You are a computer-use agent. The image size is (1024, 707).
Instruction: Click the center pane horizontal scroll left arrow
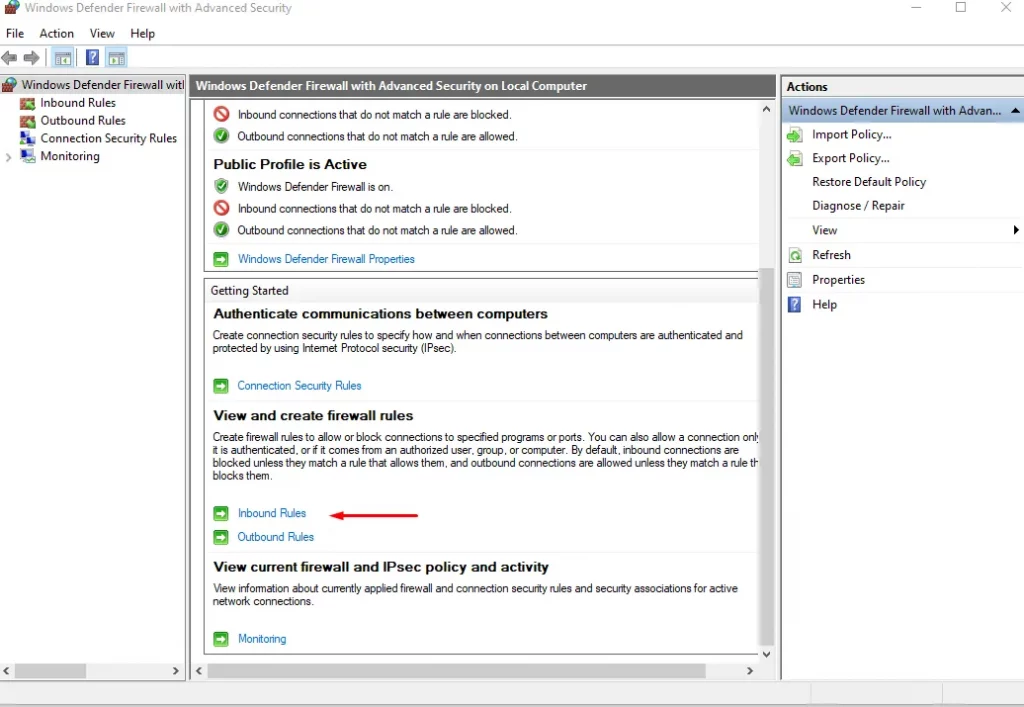(x=199, y=671)
